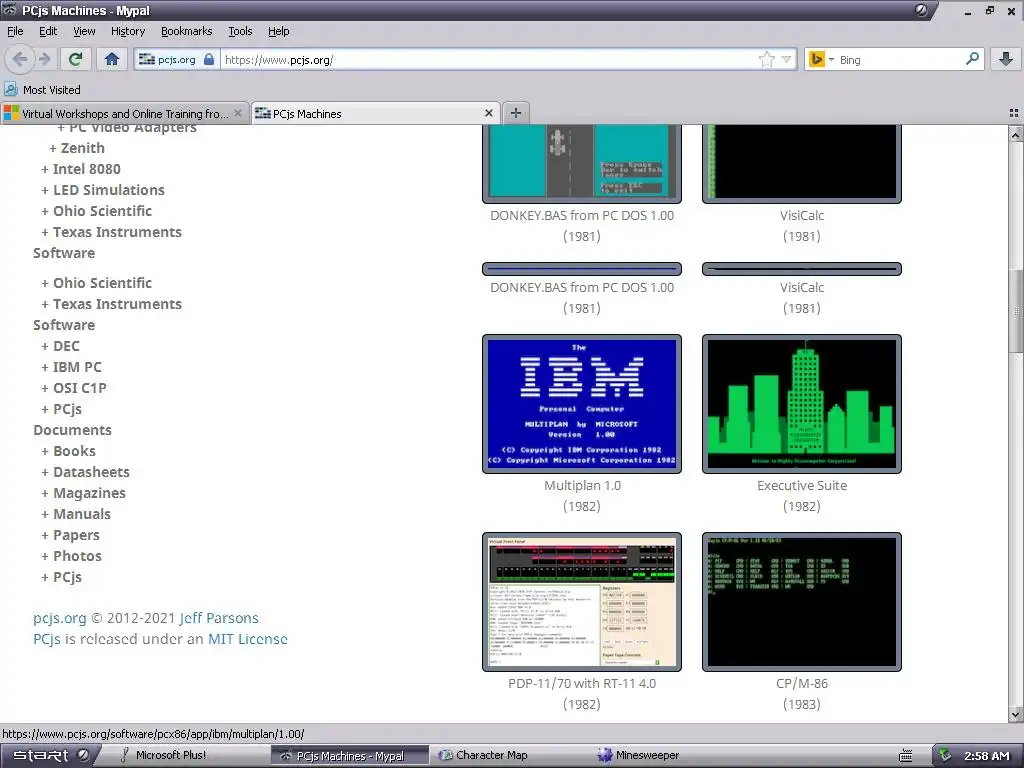Show all tabs list button
This screenshot has height=768, width=1024.
point(1014,113)
